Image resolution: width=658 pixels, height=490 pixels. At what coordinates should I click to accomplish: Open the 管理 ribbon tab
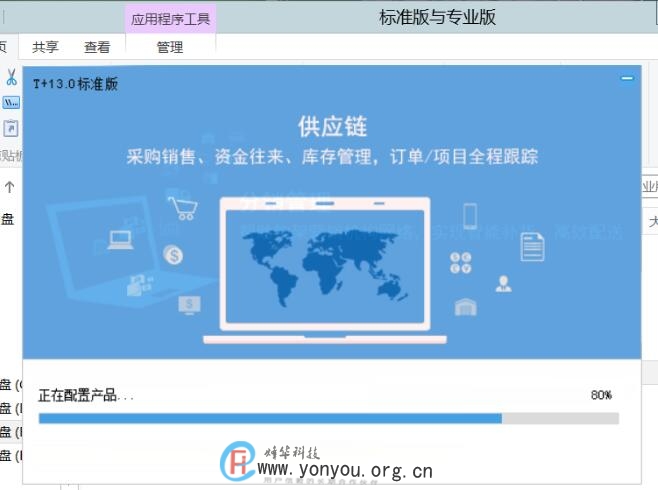170,47
